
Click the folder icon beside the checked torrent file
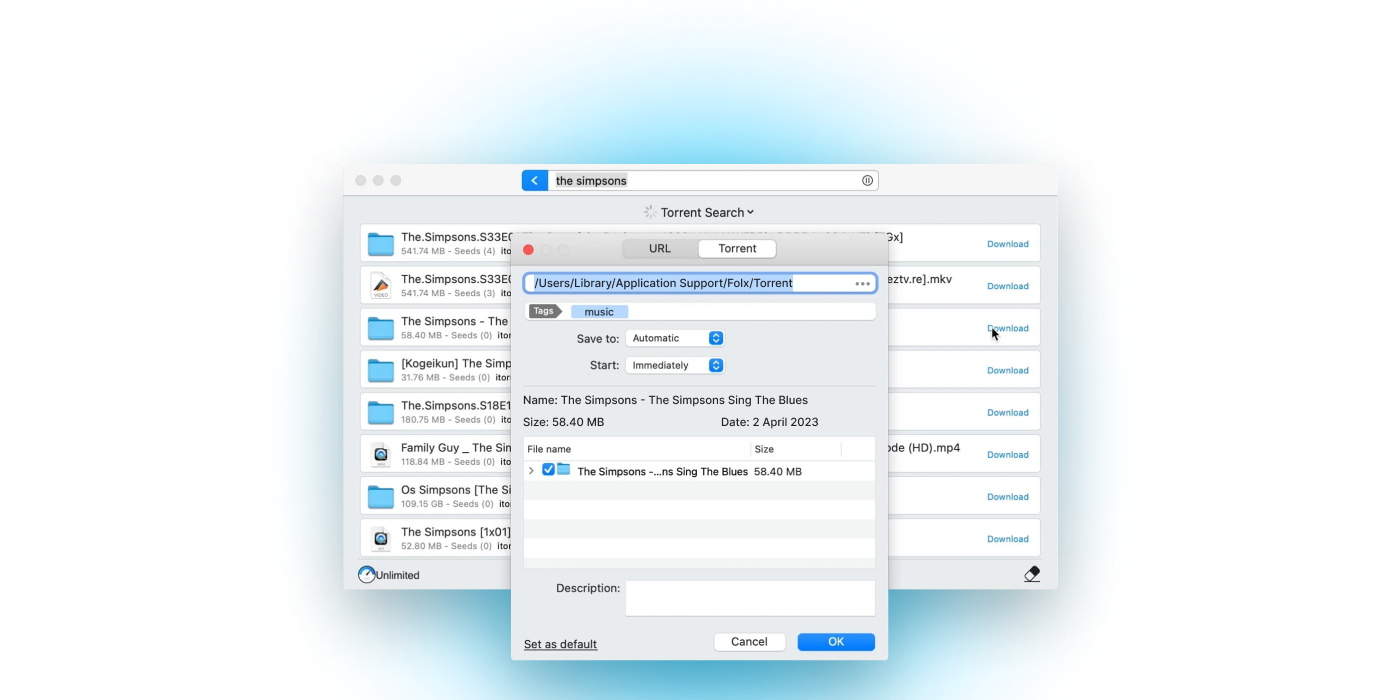coord(564,470)
